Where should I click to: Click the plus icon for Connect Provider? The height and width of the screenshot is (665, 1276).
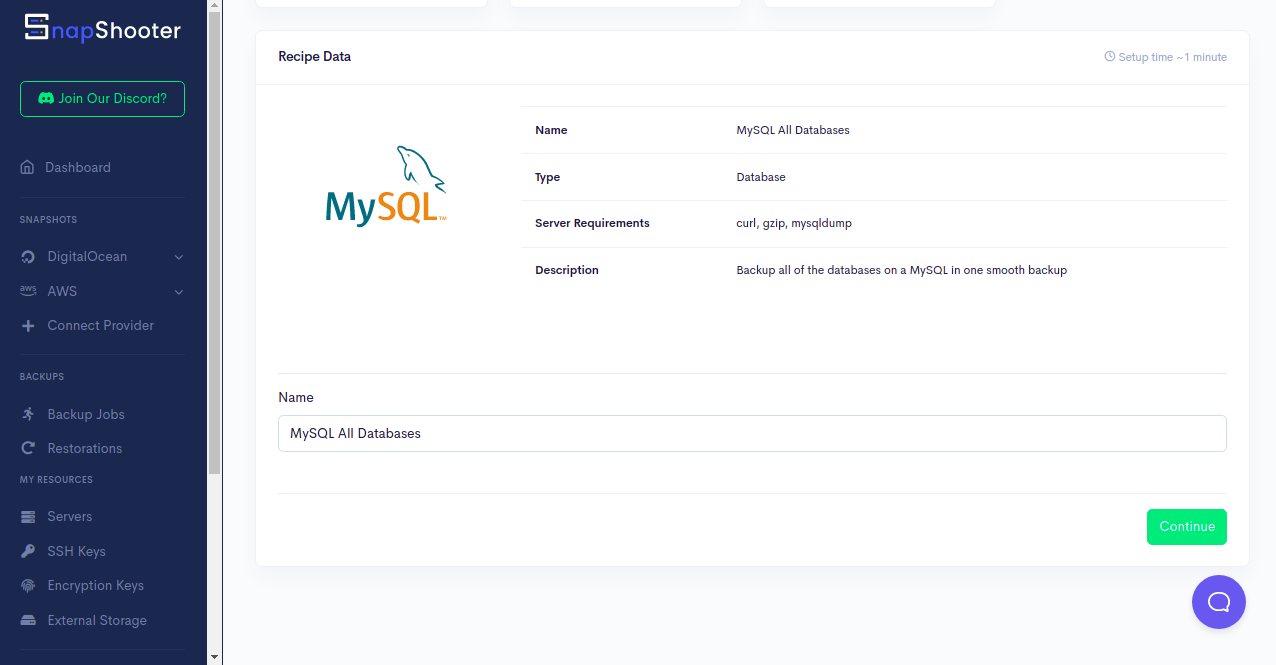(x=28, y=326)
